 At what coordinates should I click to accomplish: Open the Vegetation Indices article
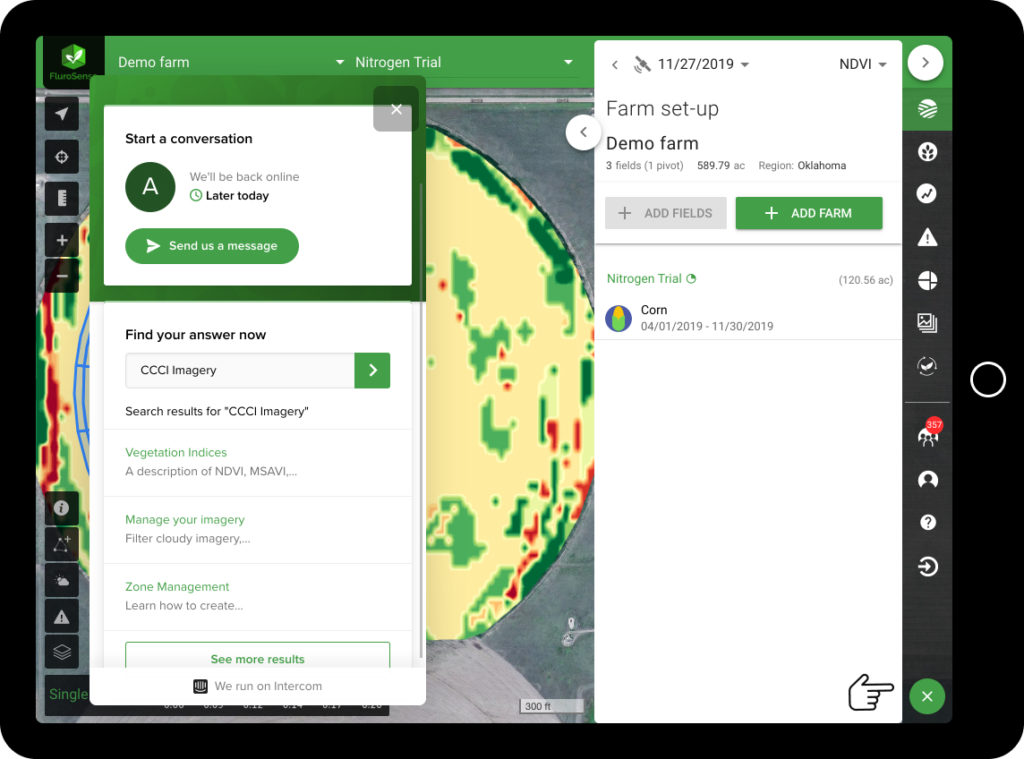257,462
